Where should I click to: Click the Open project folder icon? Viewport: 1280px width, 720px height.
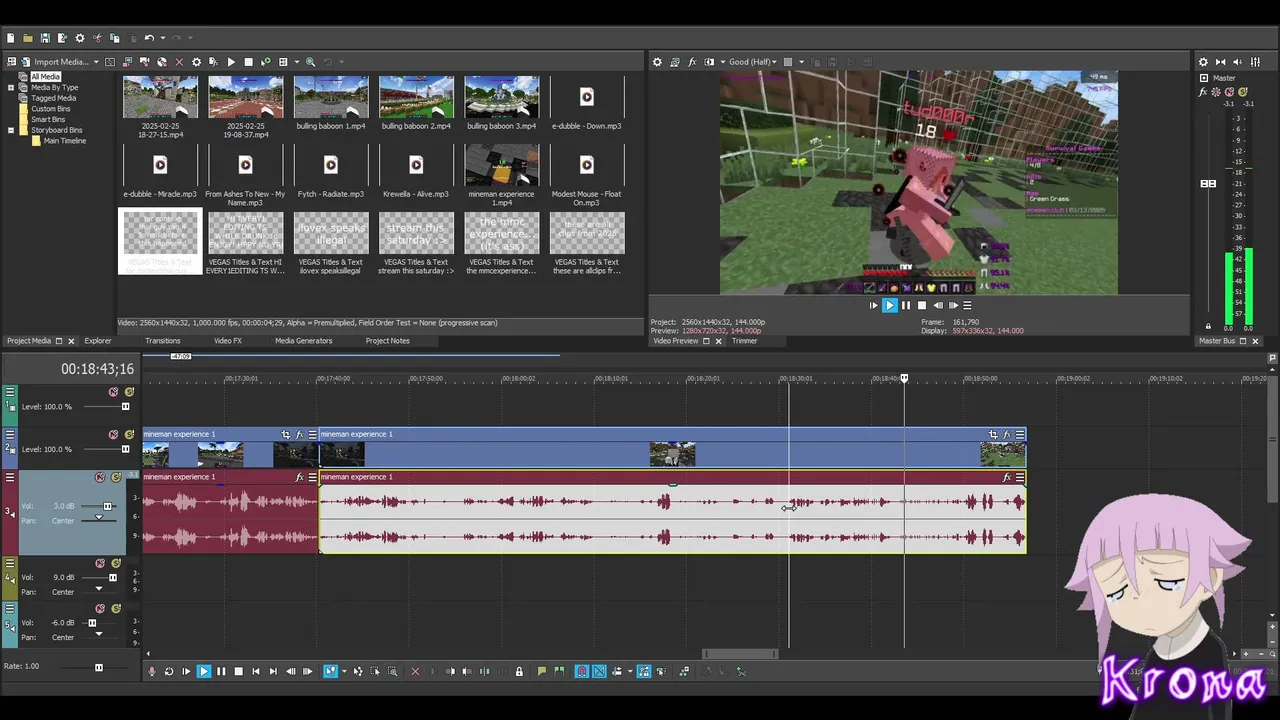click(x=28, y=38)
